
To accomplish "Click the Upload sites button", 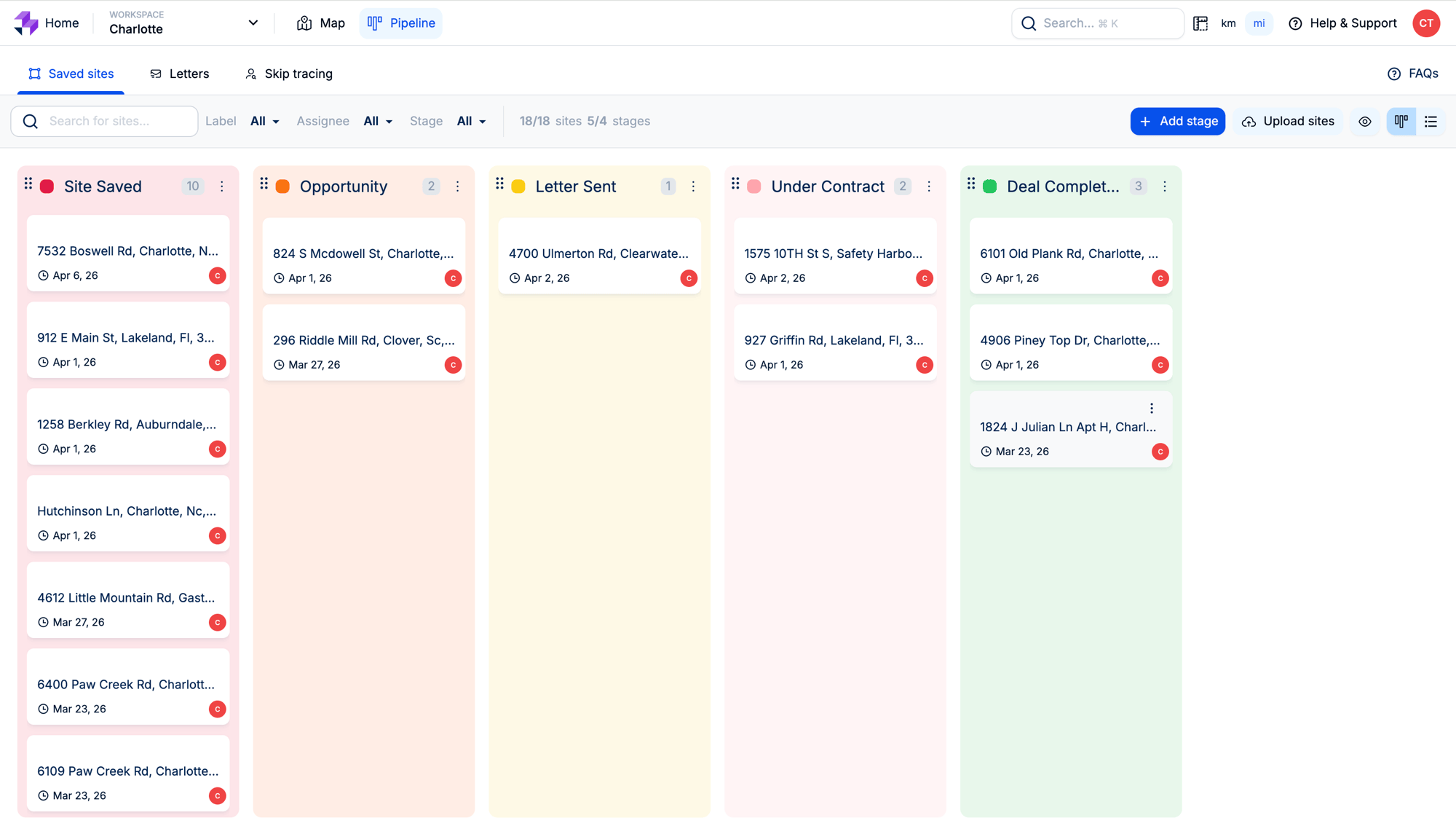I will pyautogui.click(x=1288, y=122).
